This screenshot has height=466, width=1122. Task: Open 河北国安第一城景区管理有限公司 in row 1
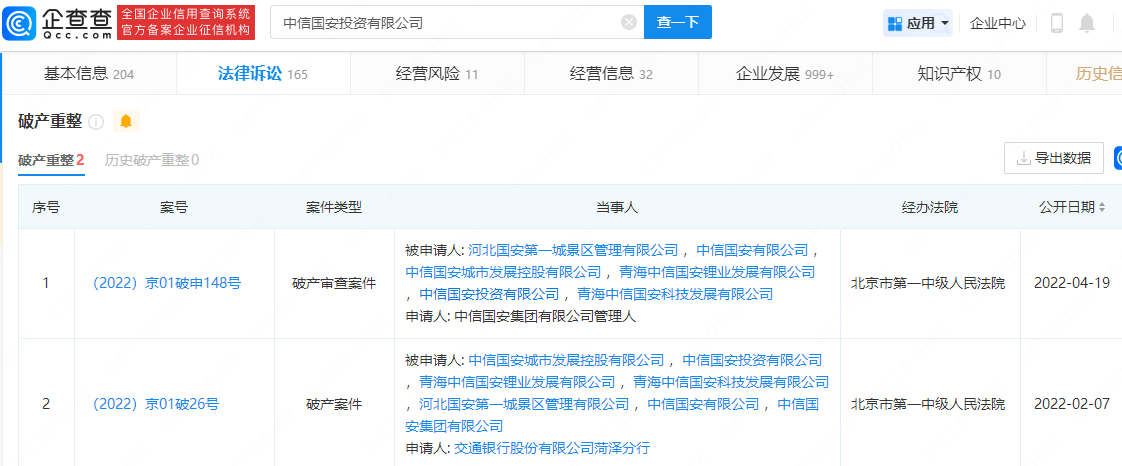(573, 251)
